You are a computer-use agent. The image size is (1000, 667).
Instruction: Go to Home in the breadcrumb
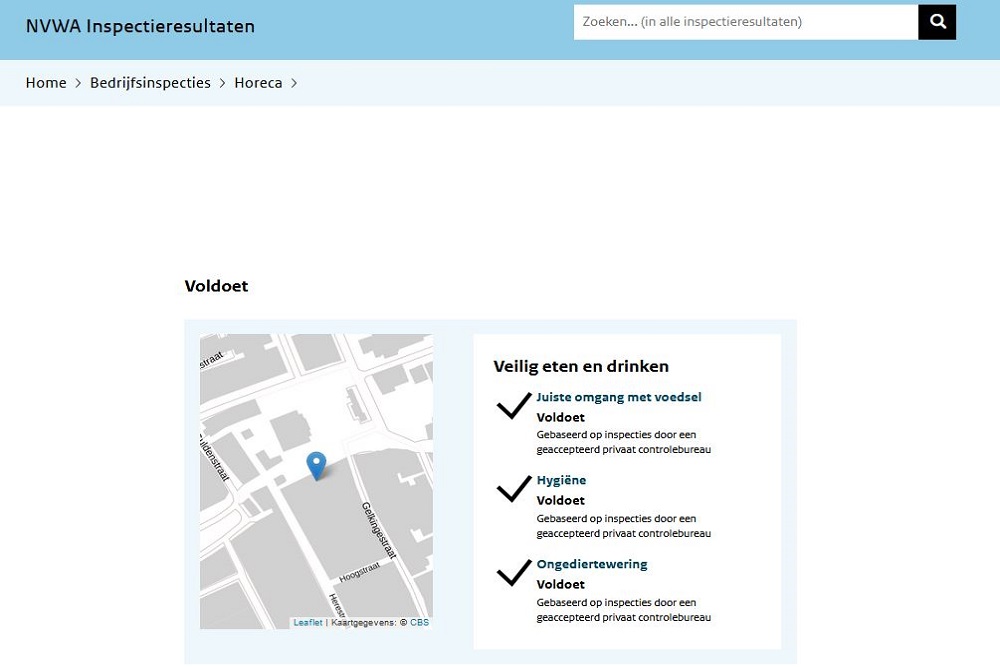[x=46, y=83]
